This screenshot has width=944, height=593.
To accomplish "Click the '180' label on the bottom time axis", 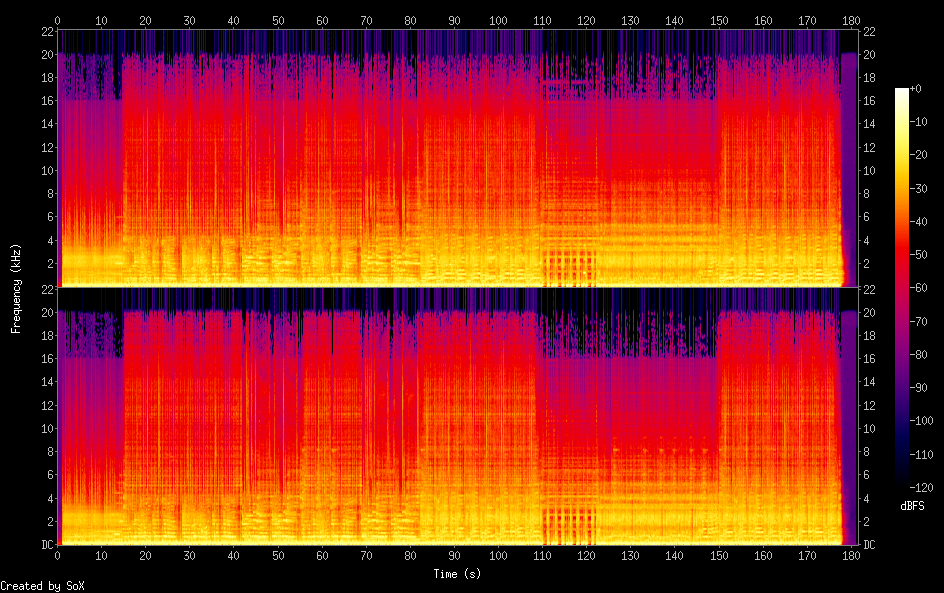I will 851,556.
